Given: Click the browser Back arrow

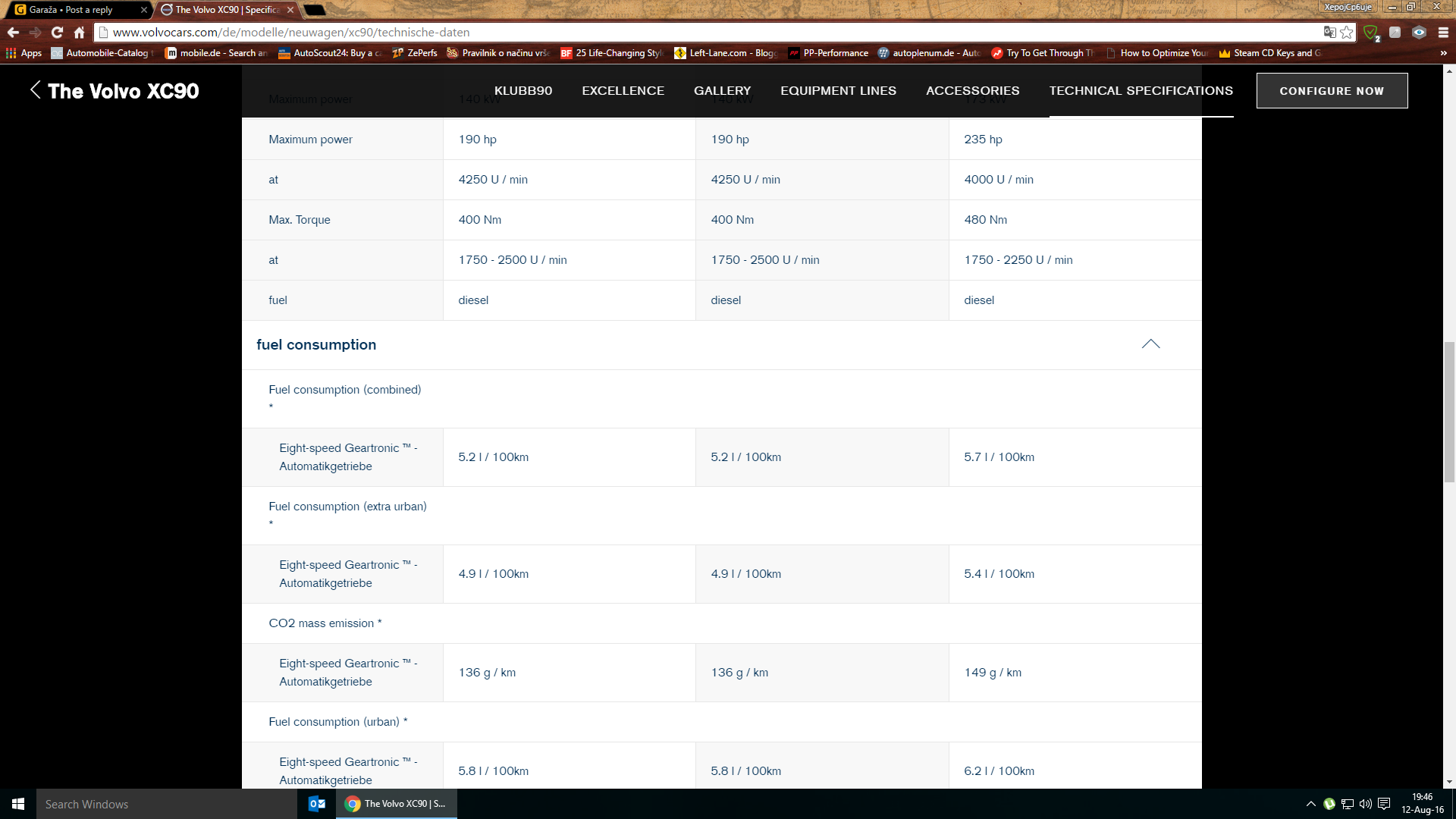Looking at the screenshot, I should pos(13,32).
